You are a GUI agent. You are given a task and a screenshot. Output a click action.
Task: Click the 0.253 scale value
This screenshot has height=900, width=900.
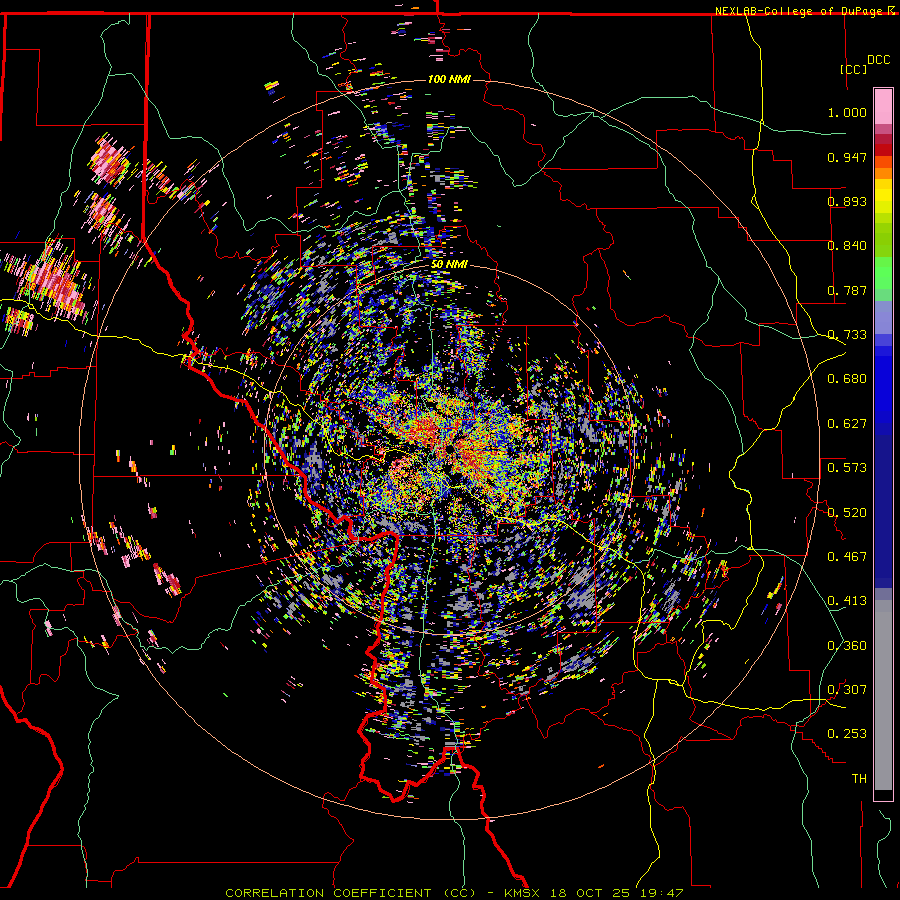(847, 734)
